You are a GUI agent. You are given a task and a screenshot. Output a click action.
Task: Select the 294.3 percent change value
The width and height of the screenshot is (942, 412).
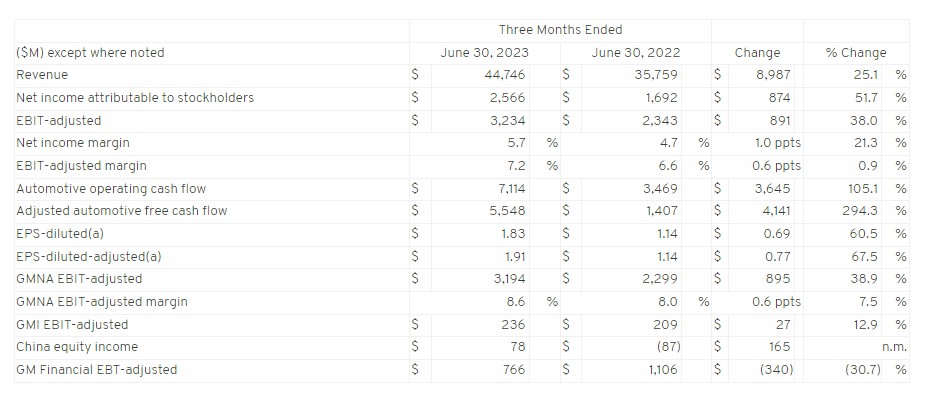tap(861, 211)
